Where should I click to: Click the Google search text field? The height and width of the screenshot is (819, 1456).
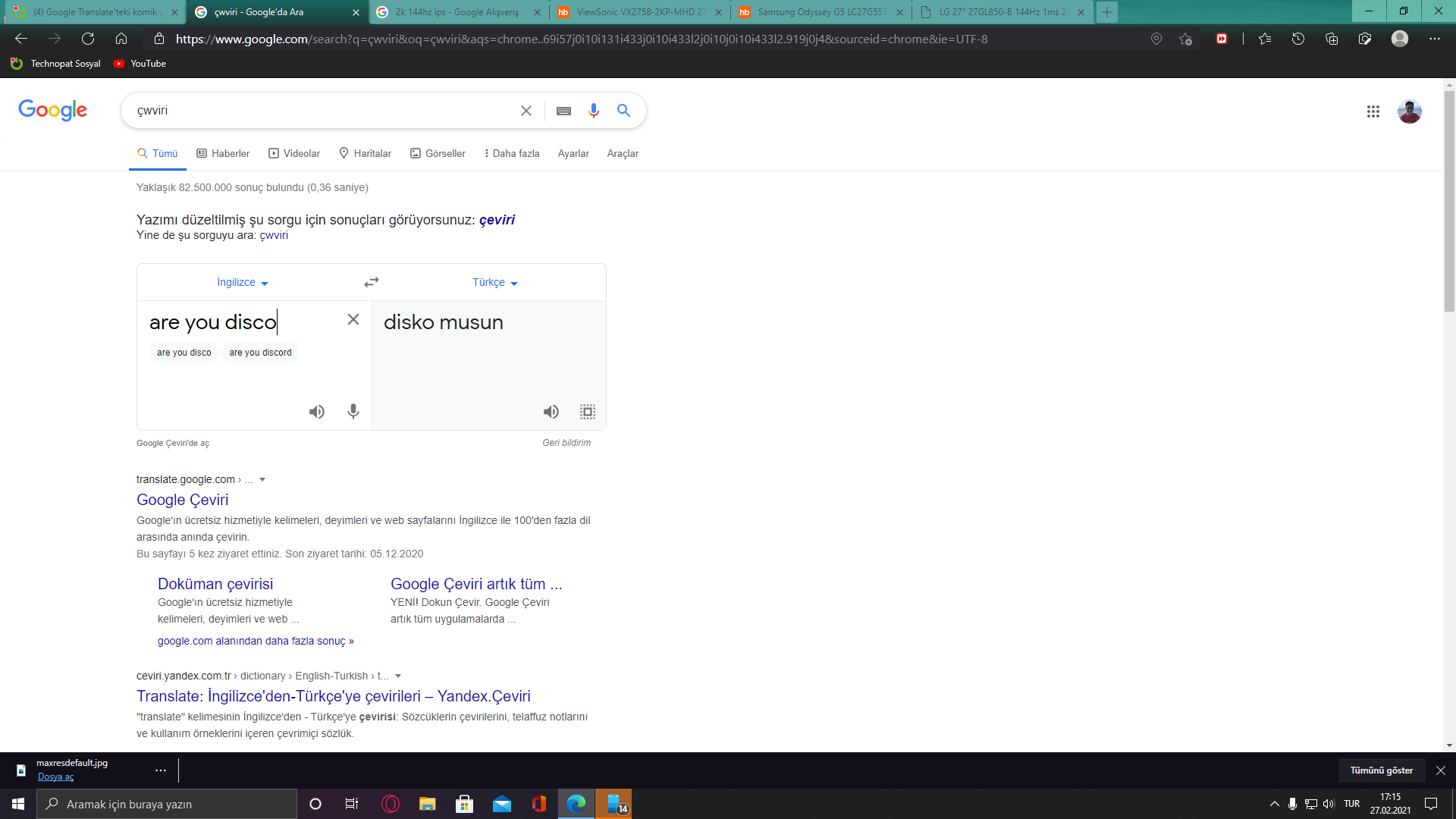click(x=318, y=111)
